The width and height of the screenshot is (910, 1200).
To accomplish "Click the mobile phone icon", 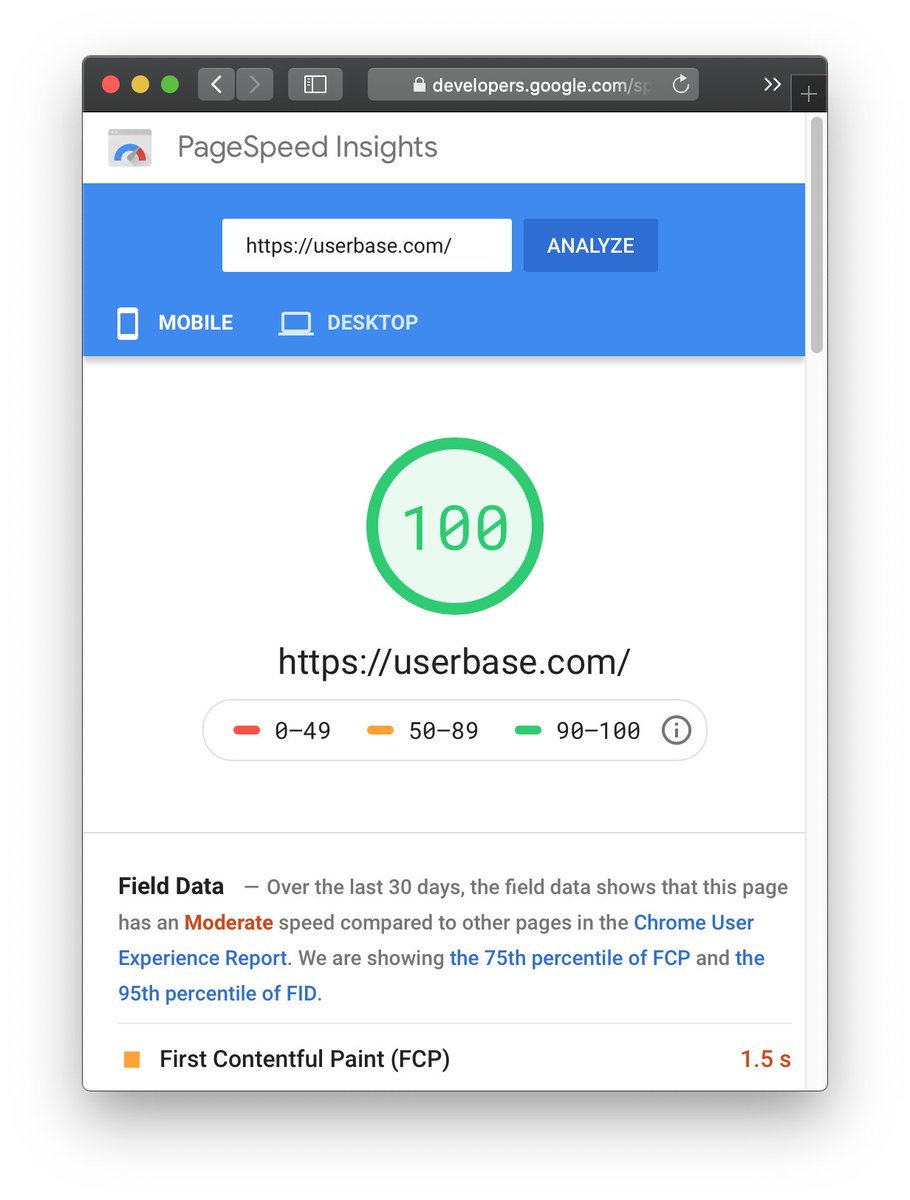I will 127,323.
